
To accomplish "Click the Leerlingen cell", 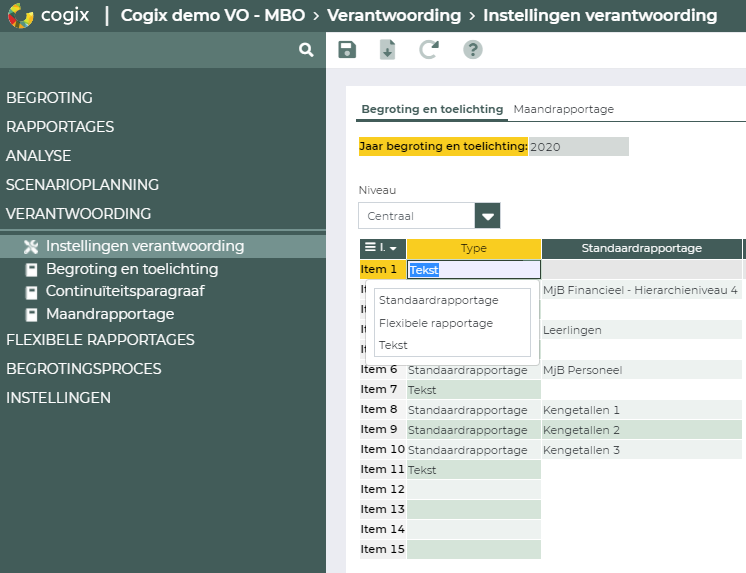I will [641, 330].
